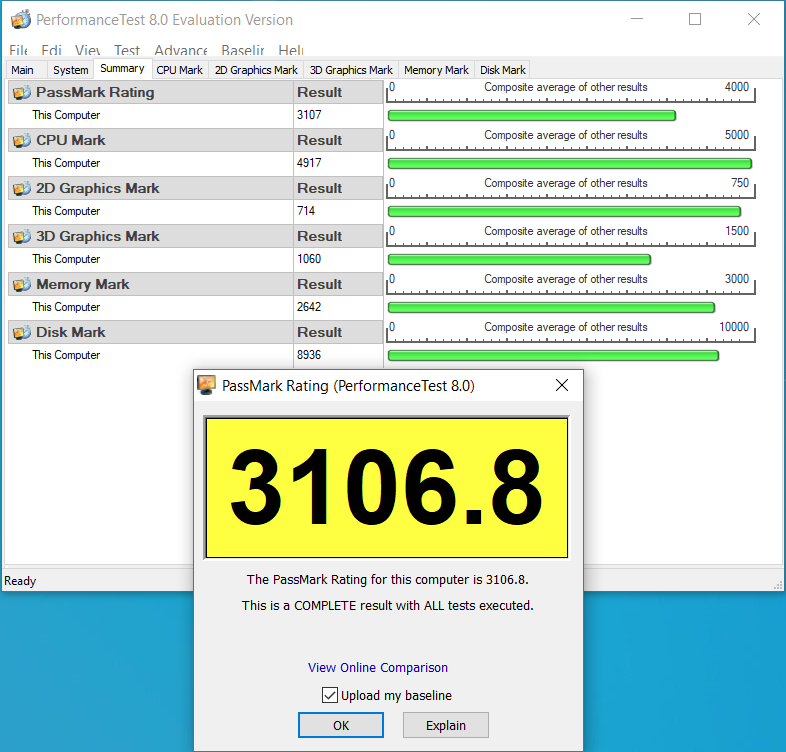This screenshot has width=786, height=752.
Task: Open the 2D Graphics Mark tab
Action: point(256,70)
